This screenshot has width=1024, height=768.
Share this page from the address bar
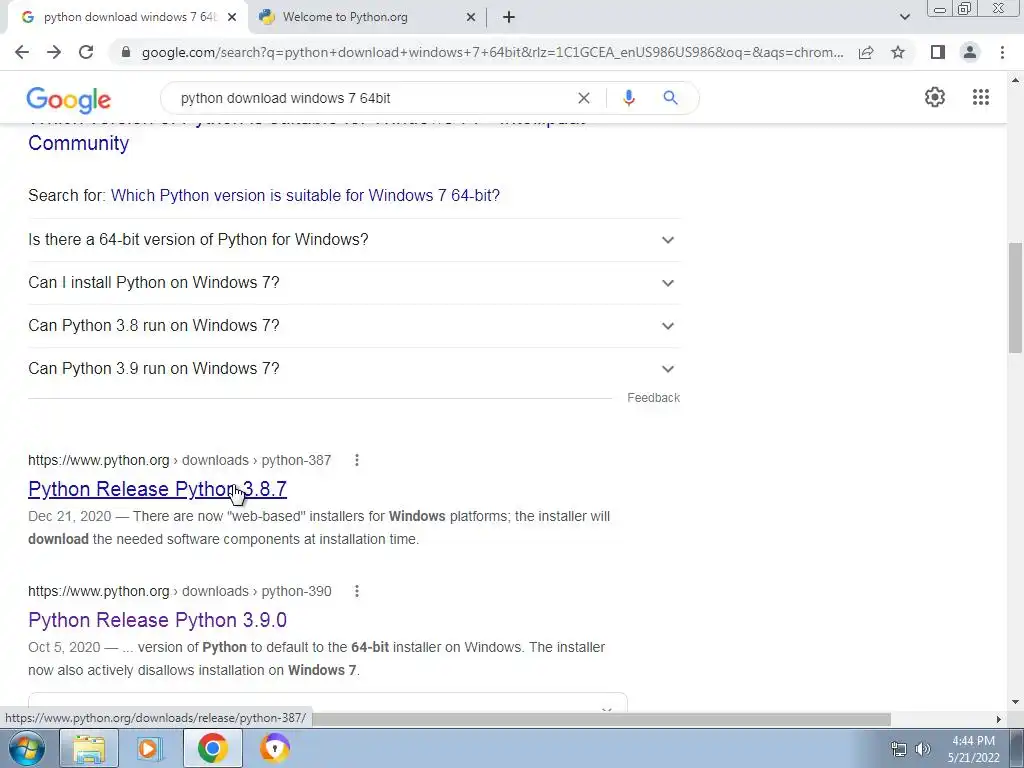pyautogui.click(x=866, y=52)
